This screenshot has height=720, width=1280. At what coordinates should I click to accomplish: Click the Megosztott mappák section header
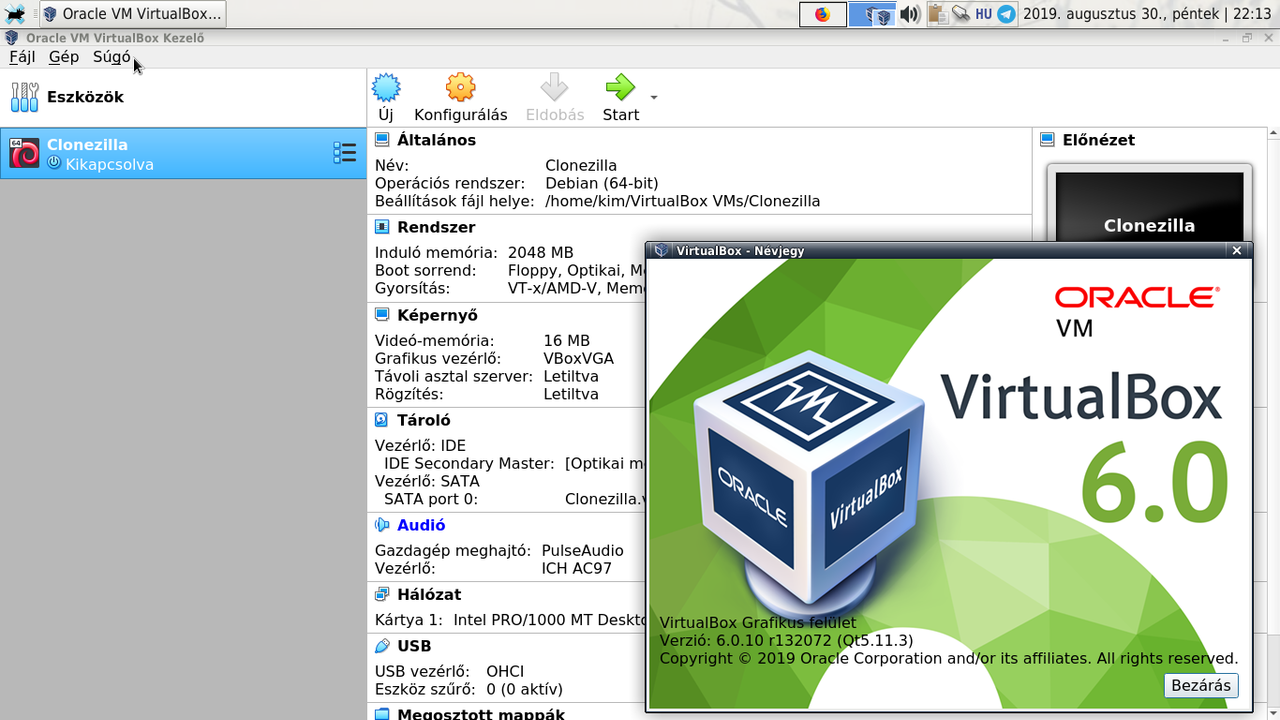coord(481,714)
